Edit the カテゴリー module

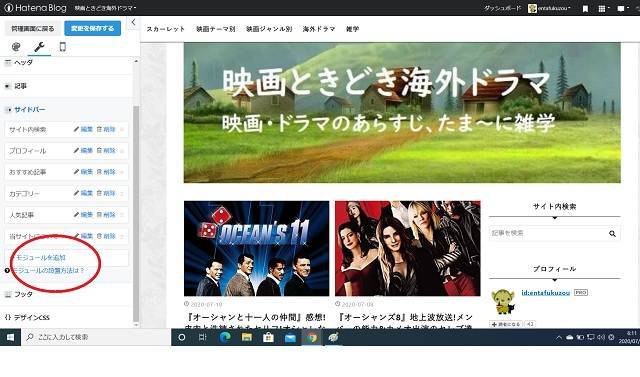click(x=84, y=193)
